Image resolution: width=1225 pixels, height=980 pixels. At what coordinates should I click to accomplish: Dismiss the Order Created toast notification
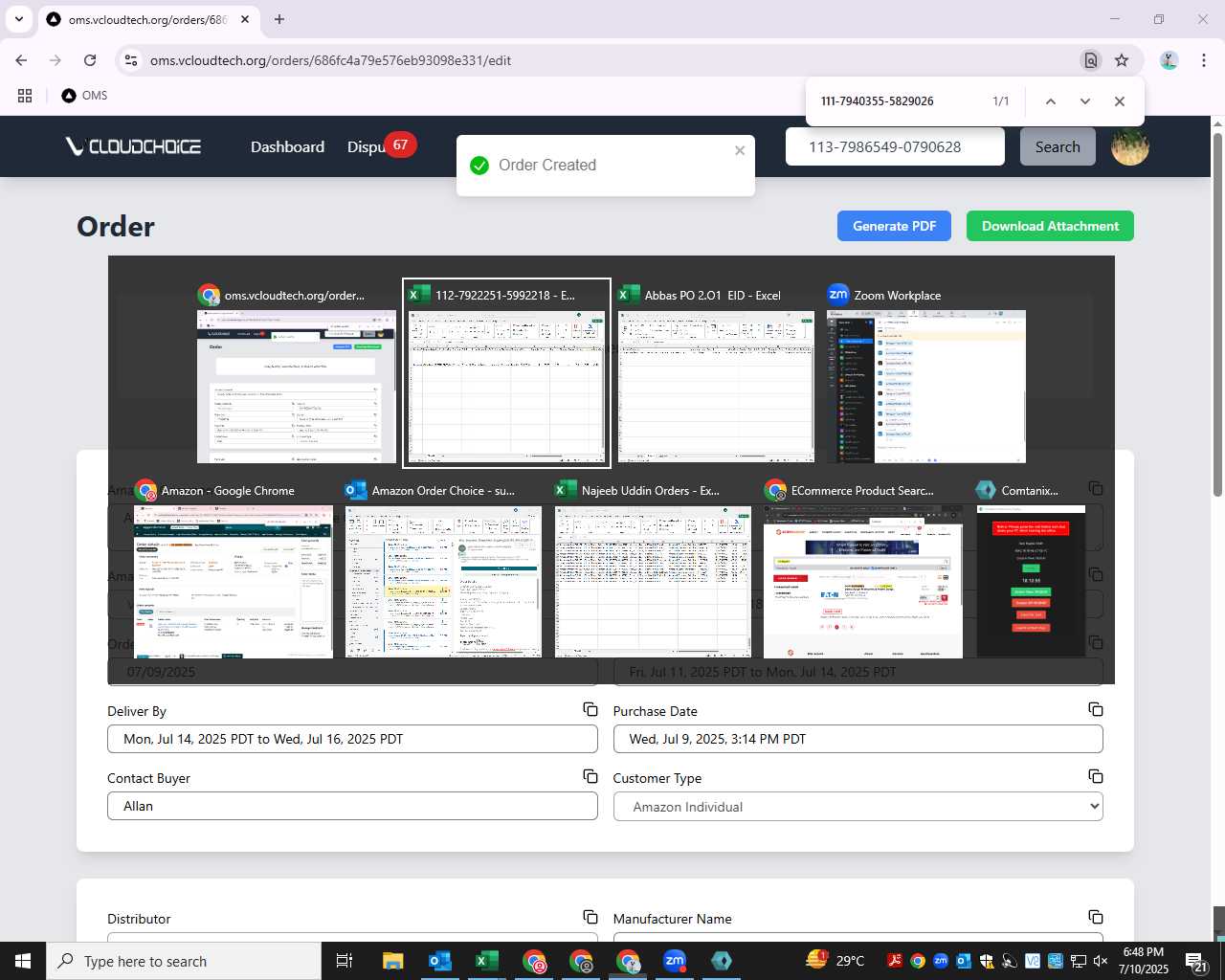click(740, 150)
